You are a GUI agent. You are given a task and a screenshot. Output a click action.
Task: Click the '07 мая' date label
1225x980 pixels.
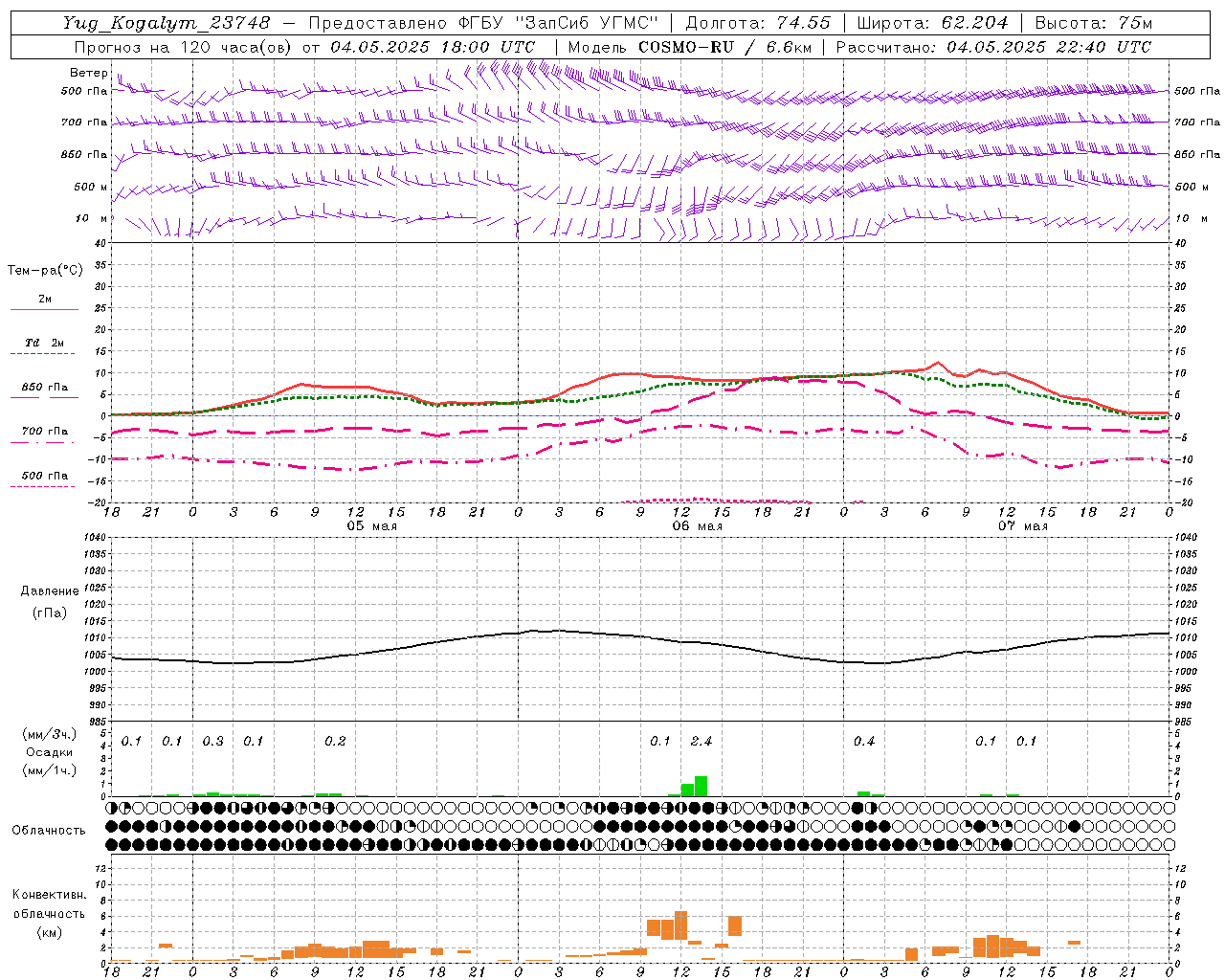1022,526
